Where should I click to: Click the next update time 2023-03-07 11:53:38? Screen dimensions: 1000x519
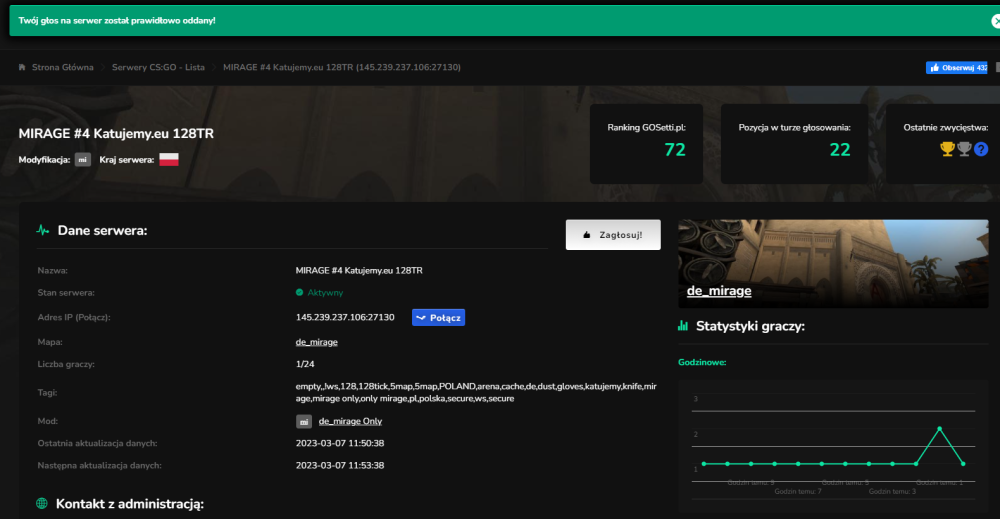[340, 465]
